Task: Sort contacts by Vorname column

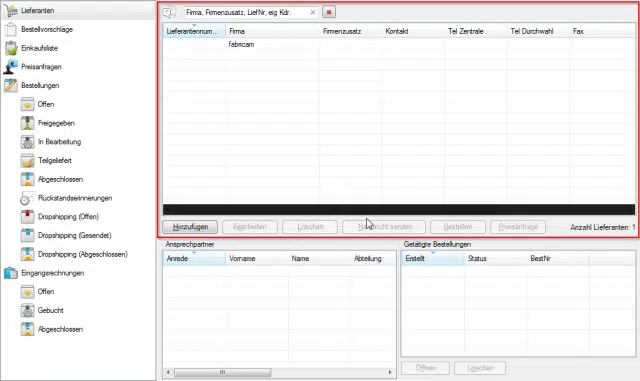Action: pyautogui.click(x=257, y=258)
